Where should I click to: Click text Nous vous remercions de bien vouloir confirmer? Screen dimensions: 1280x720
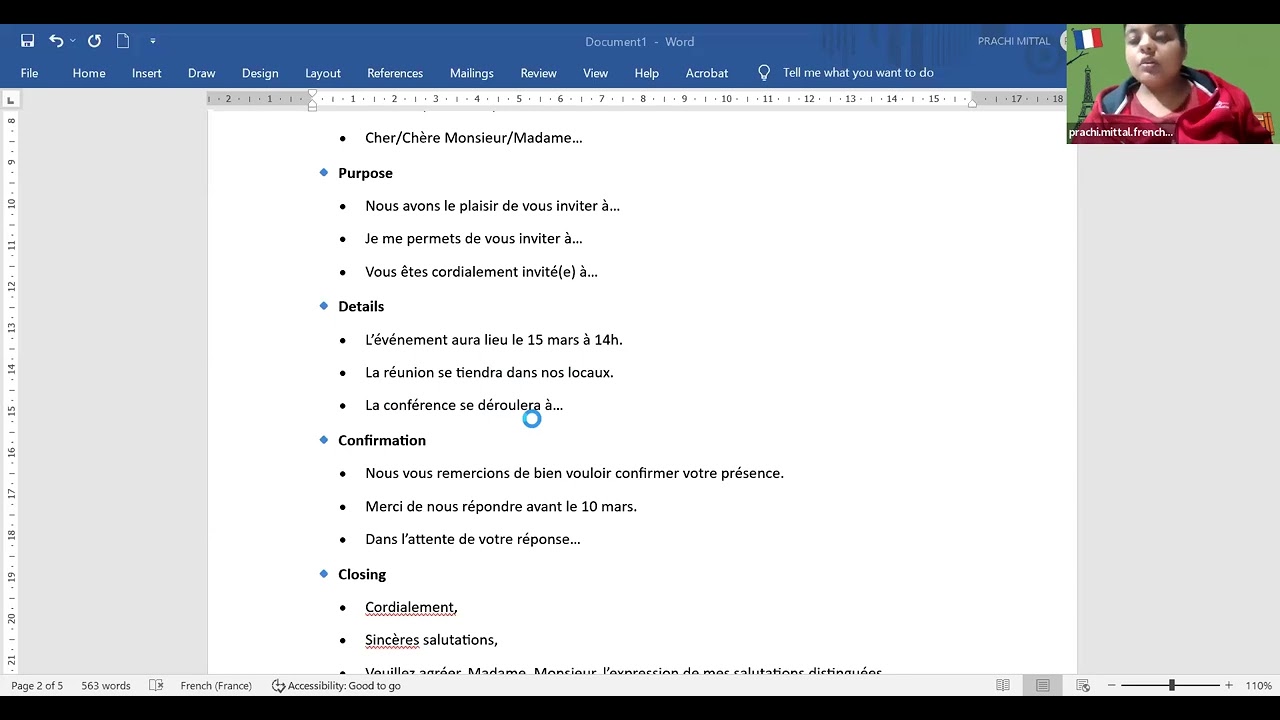[x=522, y=473]
